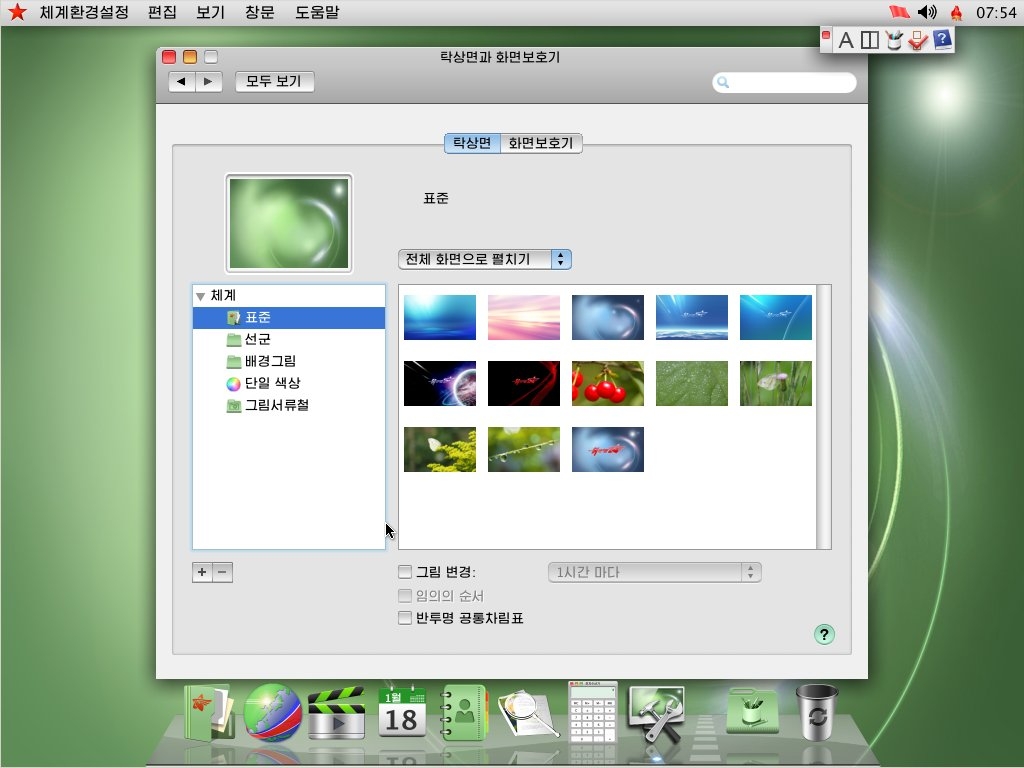Check the 반투명 공통차림표 option
The height and width of the screenshot is (768, 1024).
point(405,618)
